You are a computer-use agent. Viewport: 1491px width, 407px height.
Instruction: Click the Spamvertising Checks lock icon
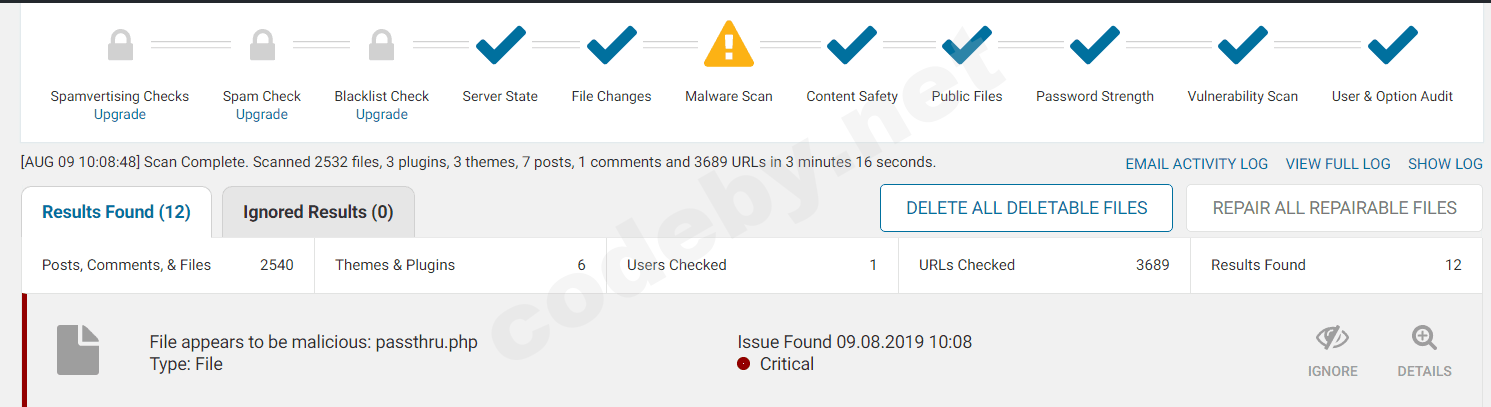tap(120, 45)
